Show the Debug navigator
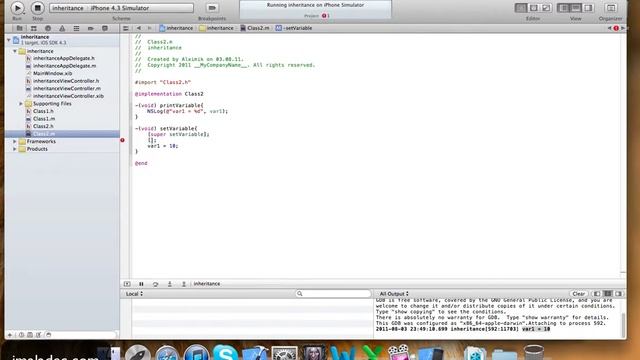The width and height of the screenshot is (640, 360). pyautogui.click(x=76, y=28)
